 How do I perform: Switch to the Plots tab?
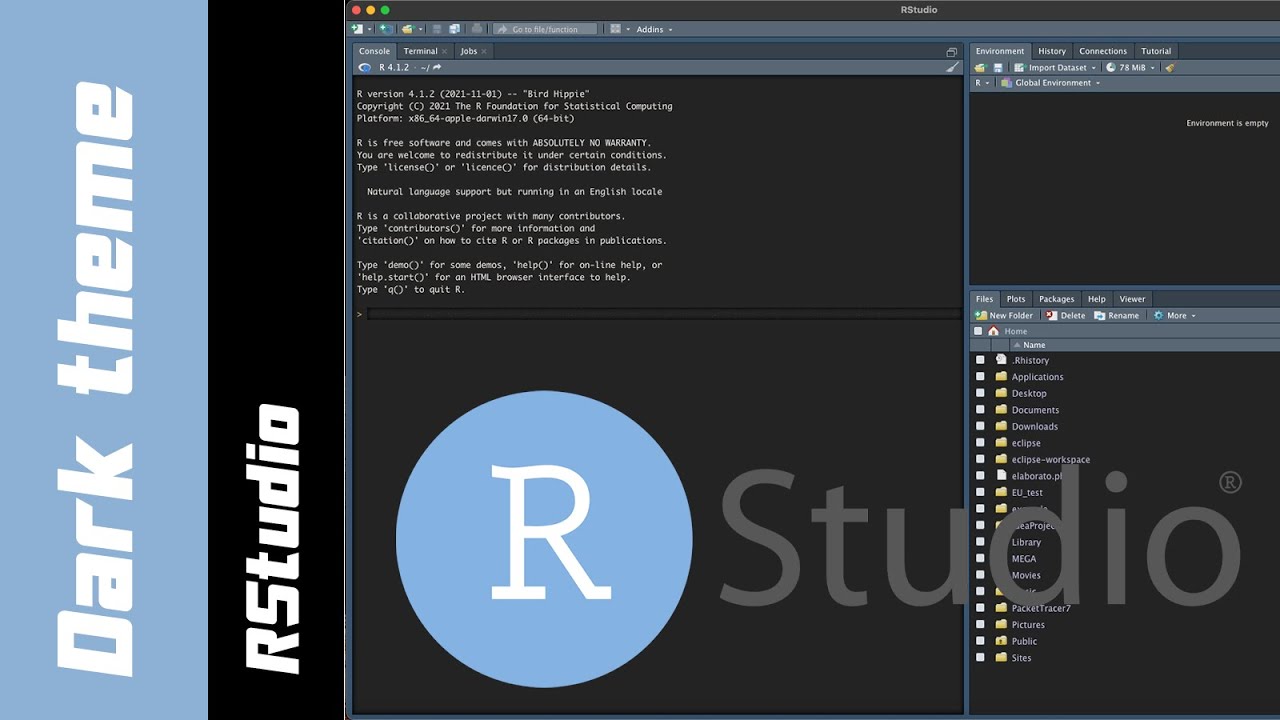pos(1016,299)
